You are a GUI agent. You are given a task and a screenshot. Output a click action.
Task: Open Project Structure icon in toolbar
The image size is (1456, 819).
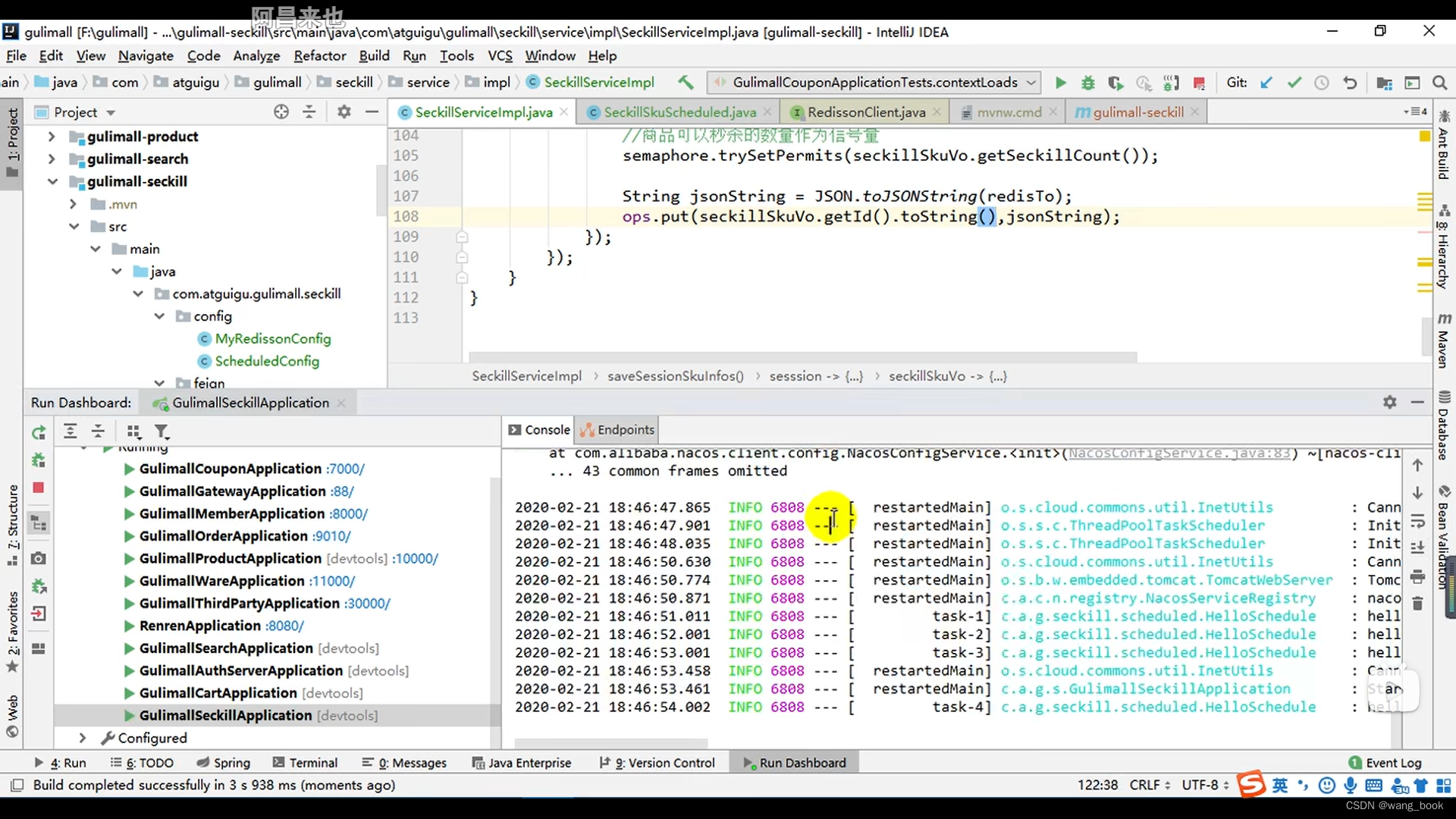(1384, 83)
